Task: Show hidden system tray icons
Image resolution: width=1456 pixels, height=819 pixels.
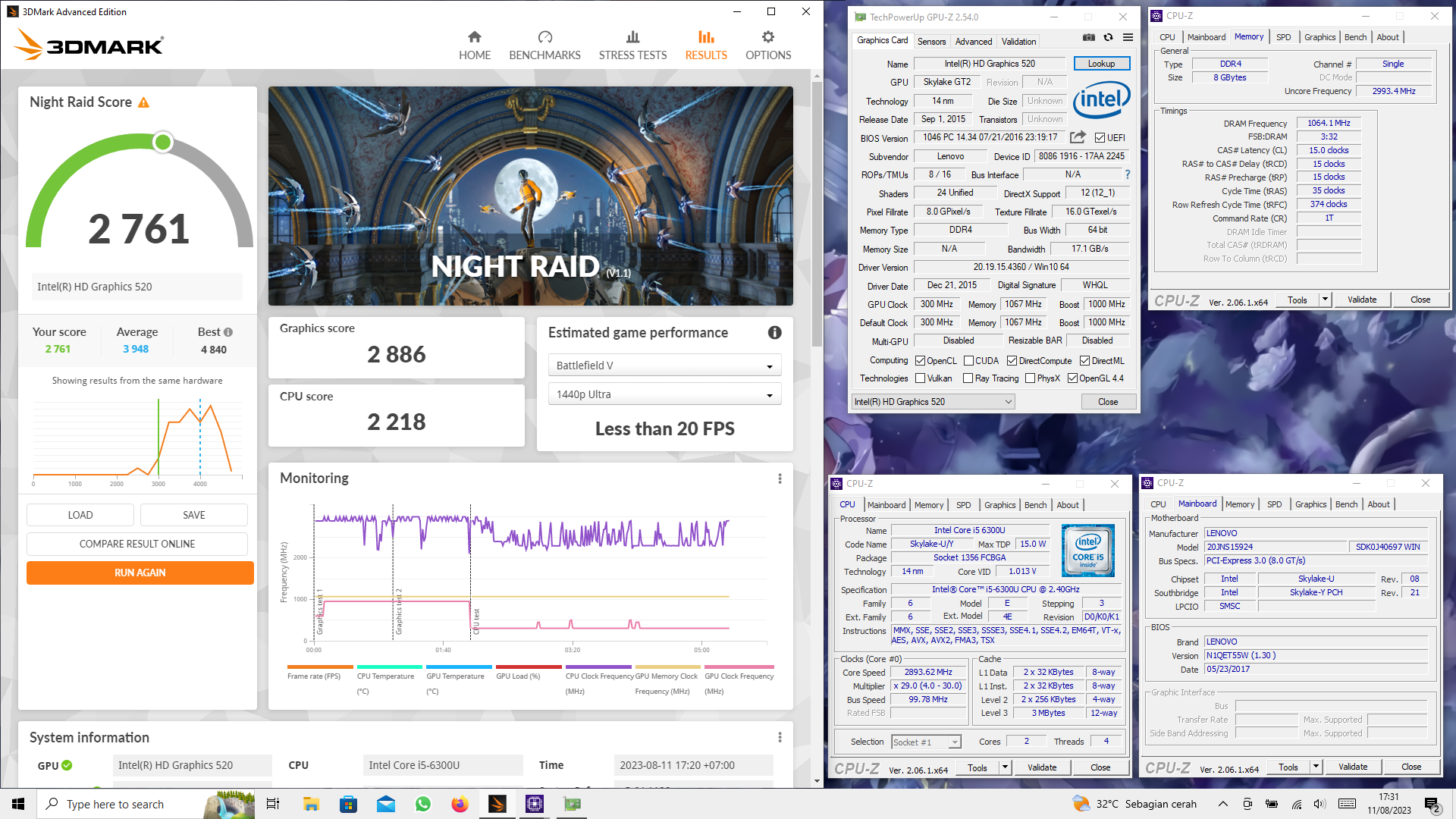Action: point(1222,804)
